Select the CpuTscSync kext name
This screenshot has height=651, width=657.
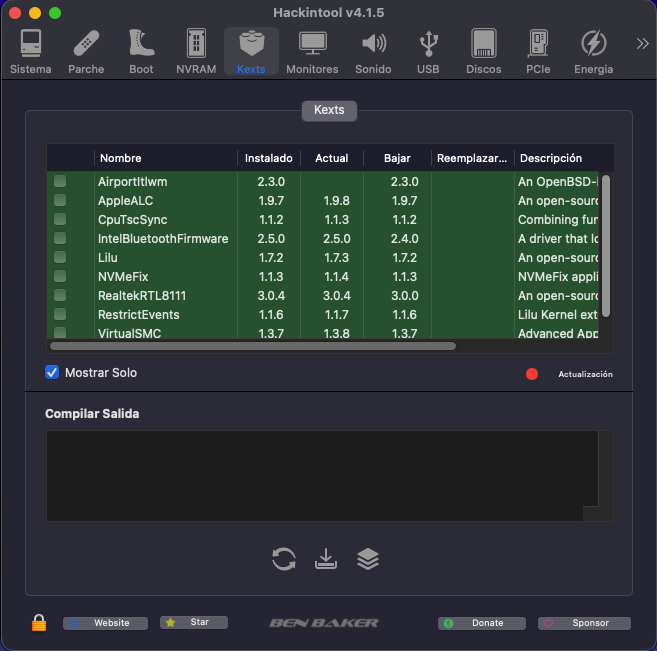(x=132, y=220)
